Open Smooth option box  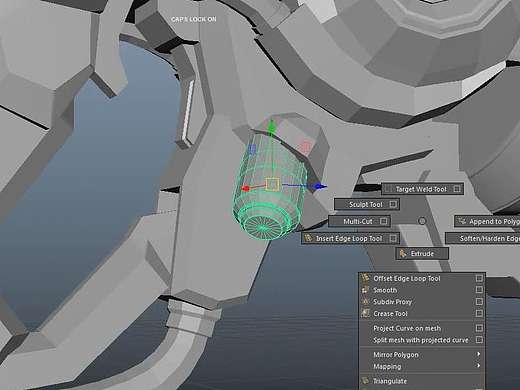click(x=479, y=290)
